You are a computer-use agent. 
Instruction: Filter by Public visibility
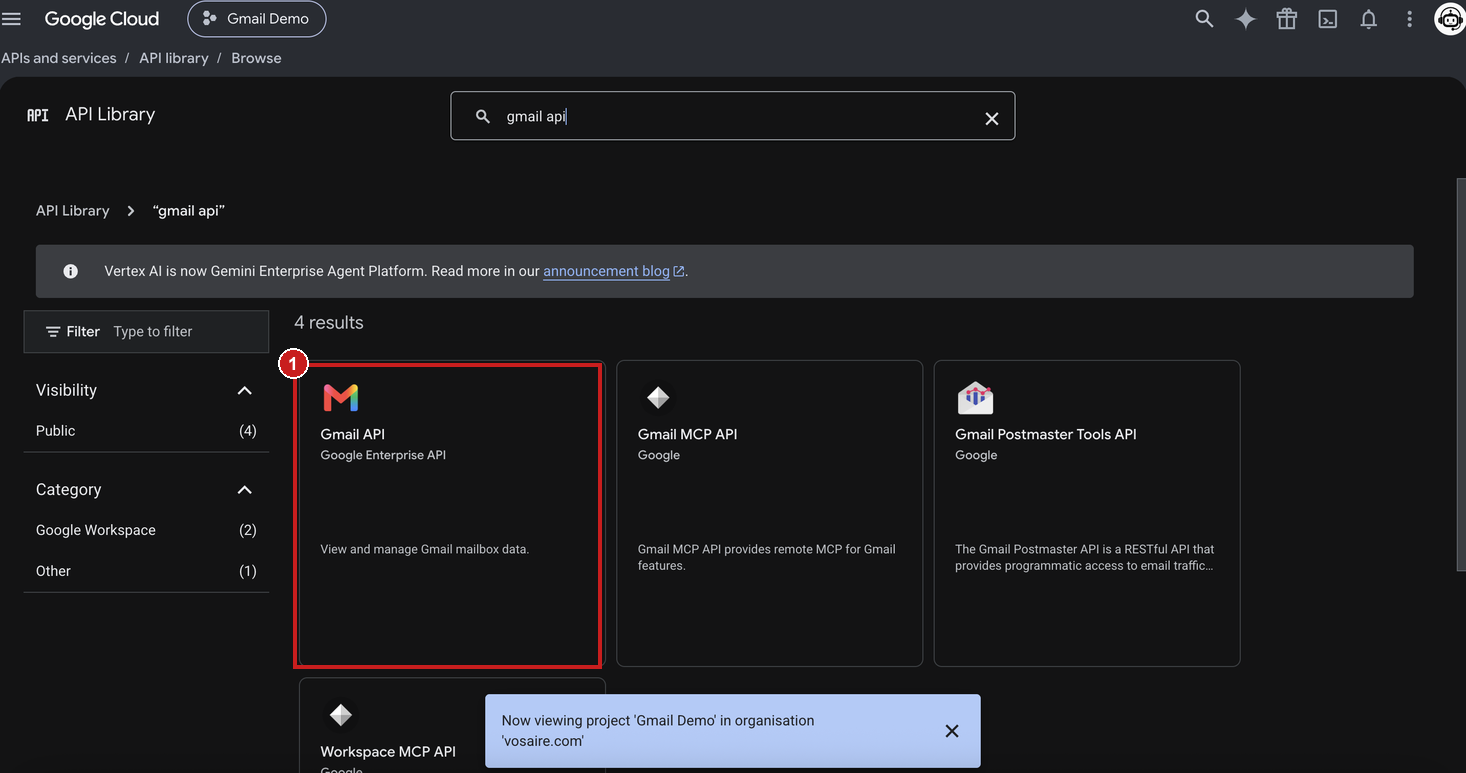(x=146, y=431)
